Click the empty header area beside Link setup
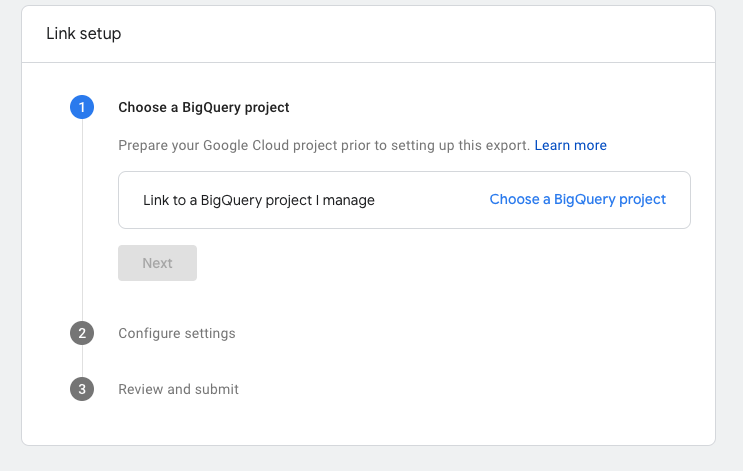The width and height of the screenshot is (743, 471). coord(417,34)
